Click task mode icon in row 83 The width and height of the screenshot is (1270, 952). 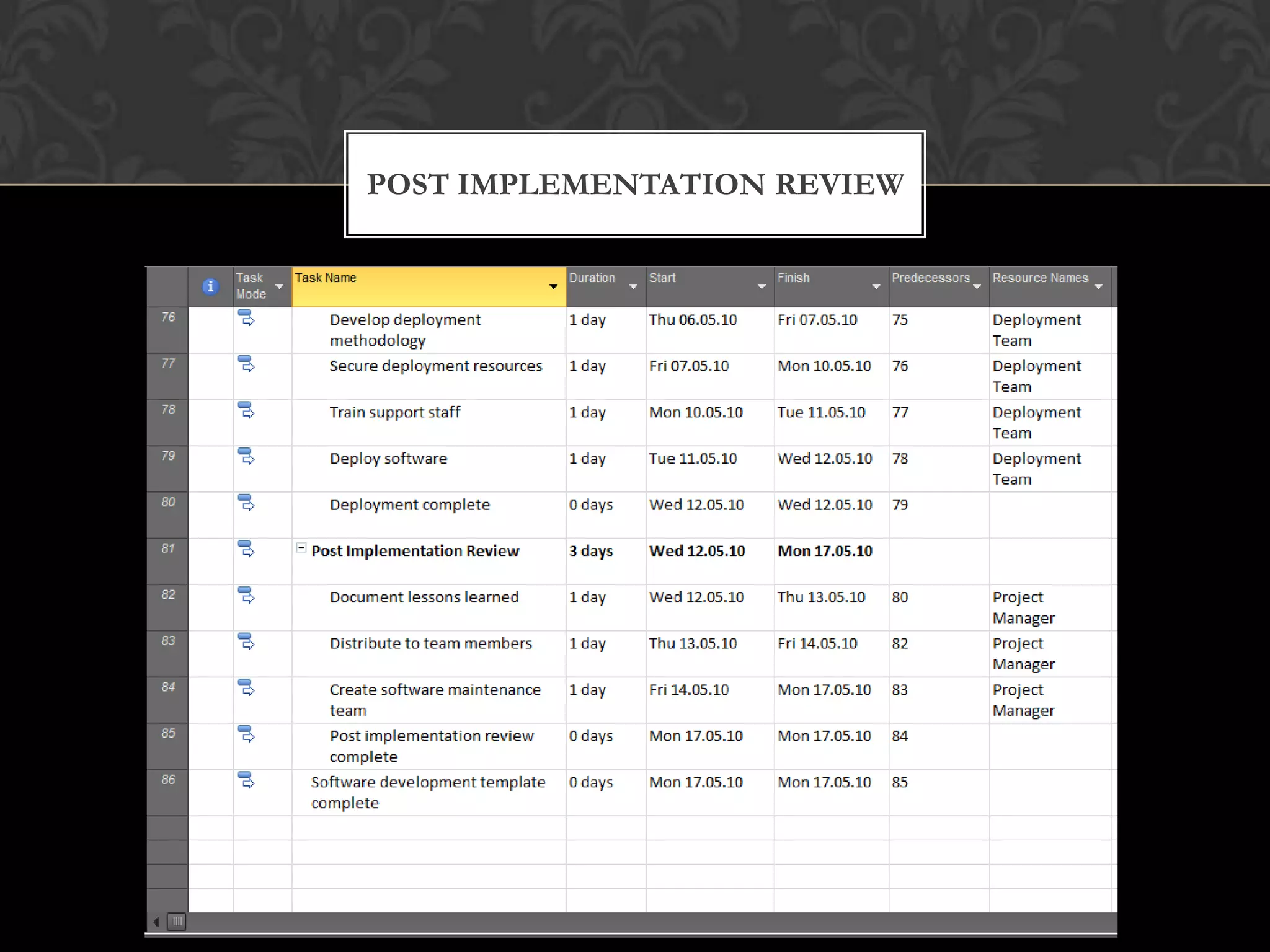click(x=246, y=641)
